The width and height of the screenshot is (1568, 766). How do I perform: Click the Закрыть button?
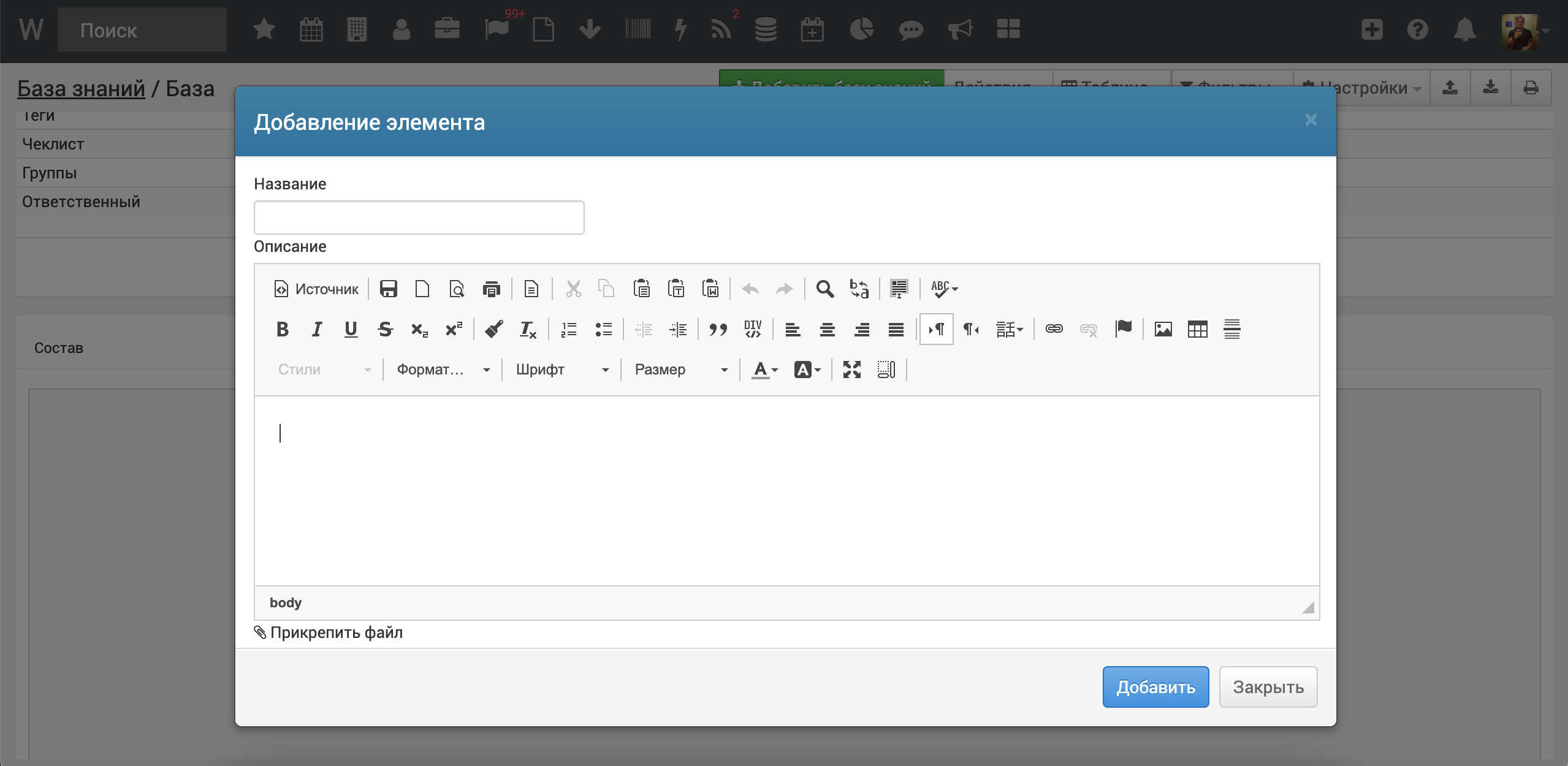pos(1268,687)
